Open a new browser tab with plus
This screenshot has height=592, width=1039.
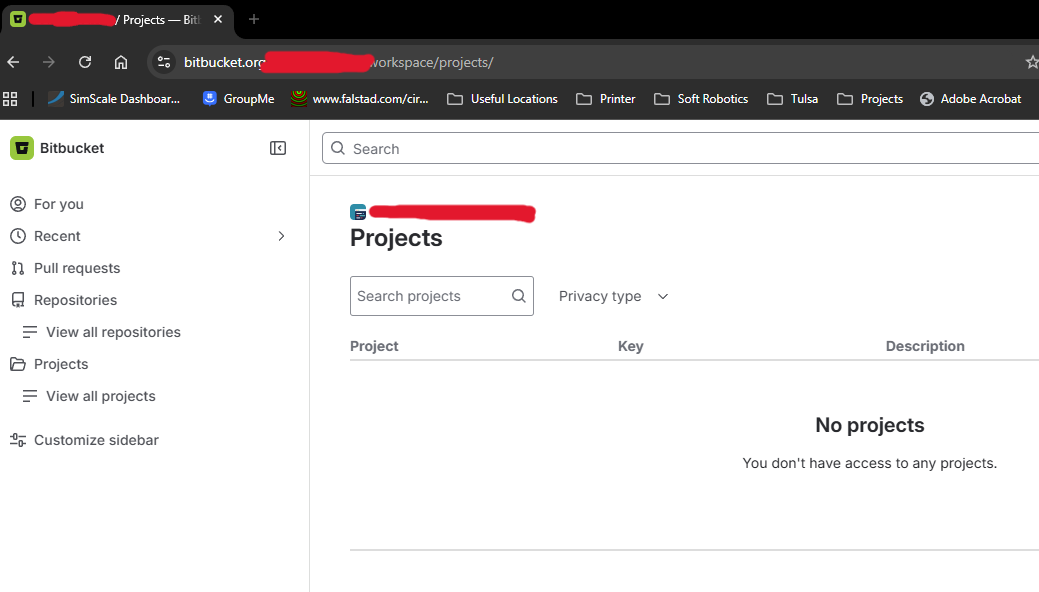[x=254, y=19]
